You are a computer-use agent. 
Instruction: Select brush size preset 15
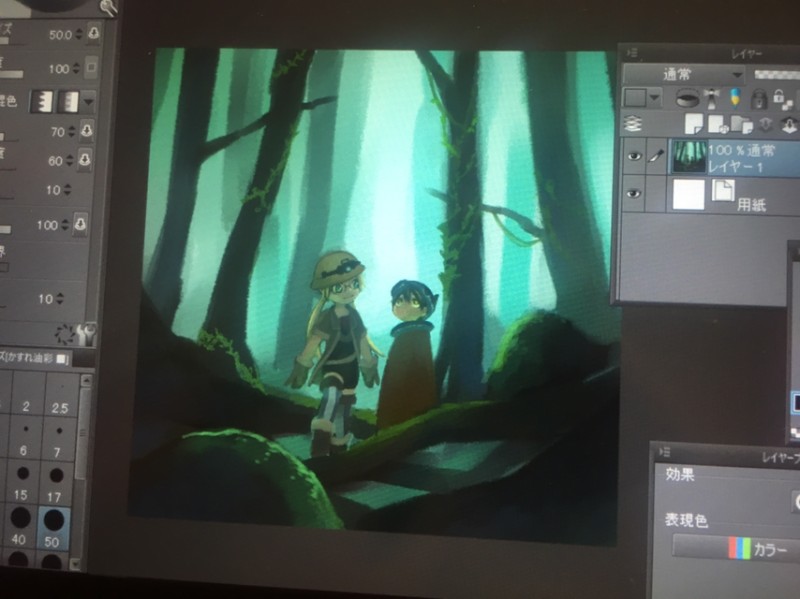tap(21, 483)
